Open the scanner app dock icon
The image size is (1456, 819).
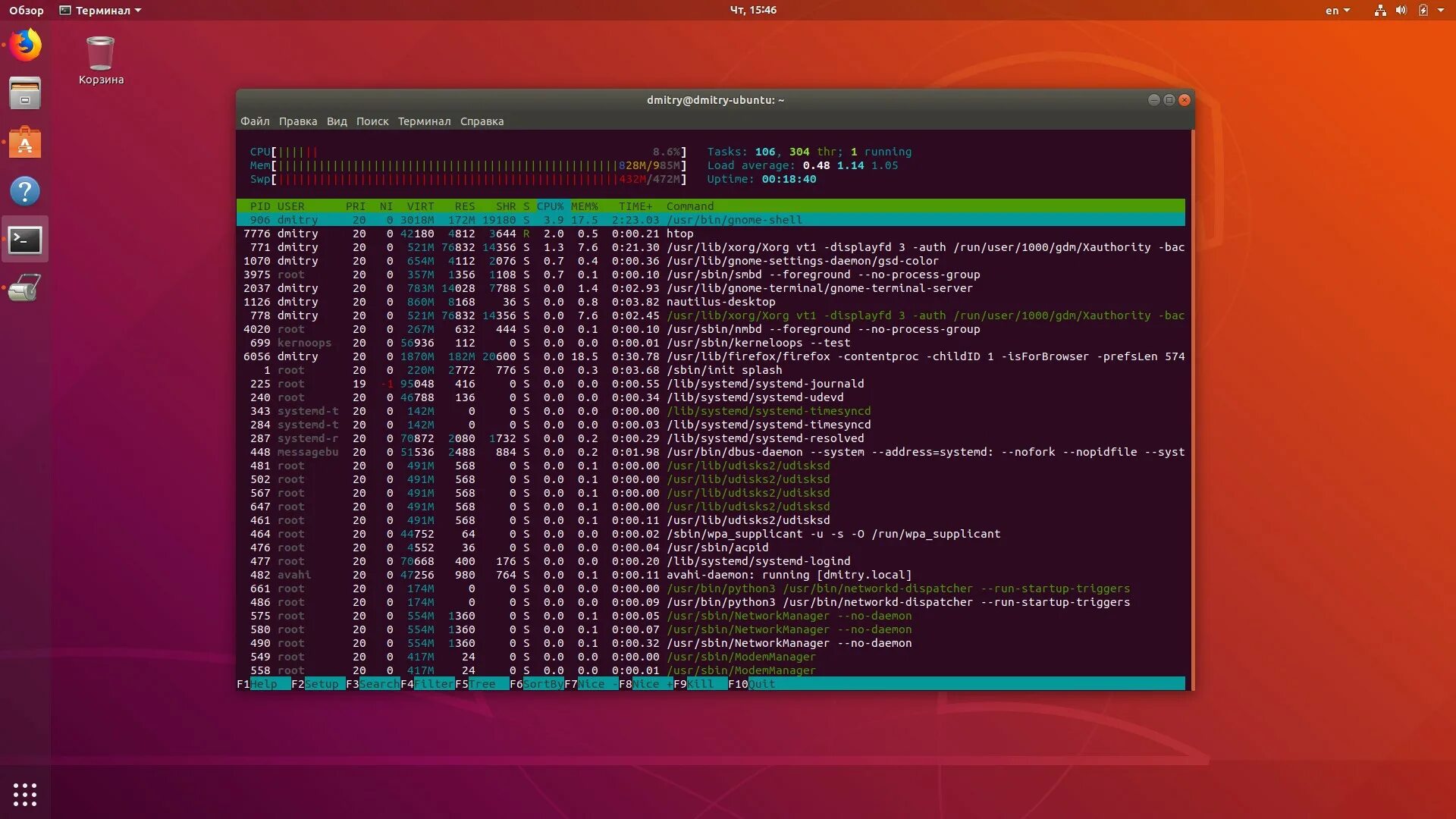[25, 288]
